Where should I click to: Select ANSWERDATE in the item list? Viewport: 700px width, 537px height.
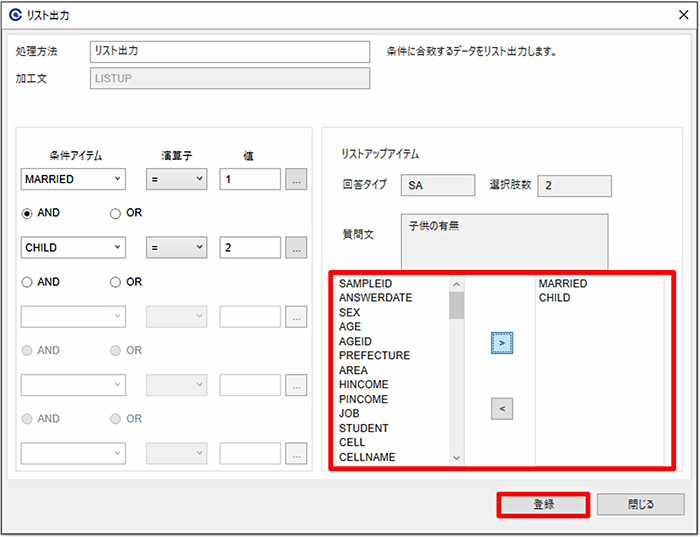[375, 298]
